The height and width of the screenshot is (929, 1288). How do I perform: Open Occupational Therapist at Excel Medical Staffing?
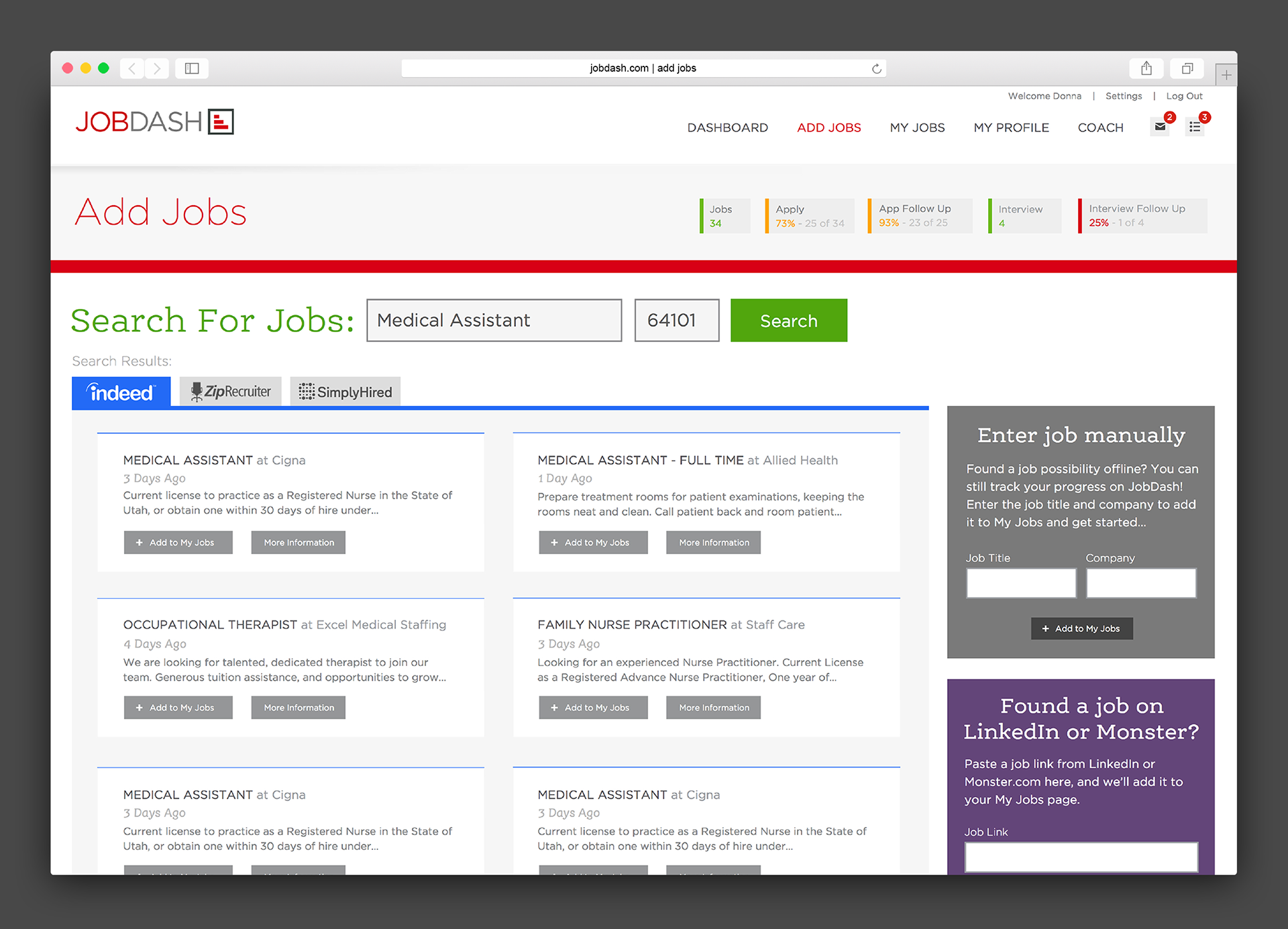(x=284, y=624)
